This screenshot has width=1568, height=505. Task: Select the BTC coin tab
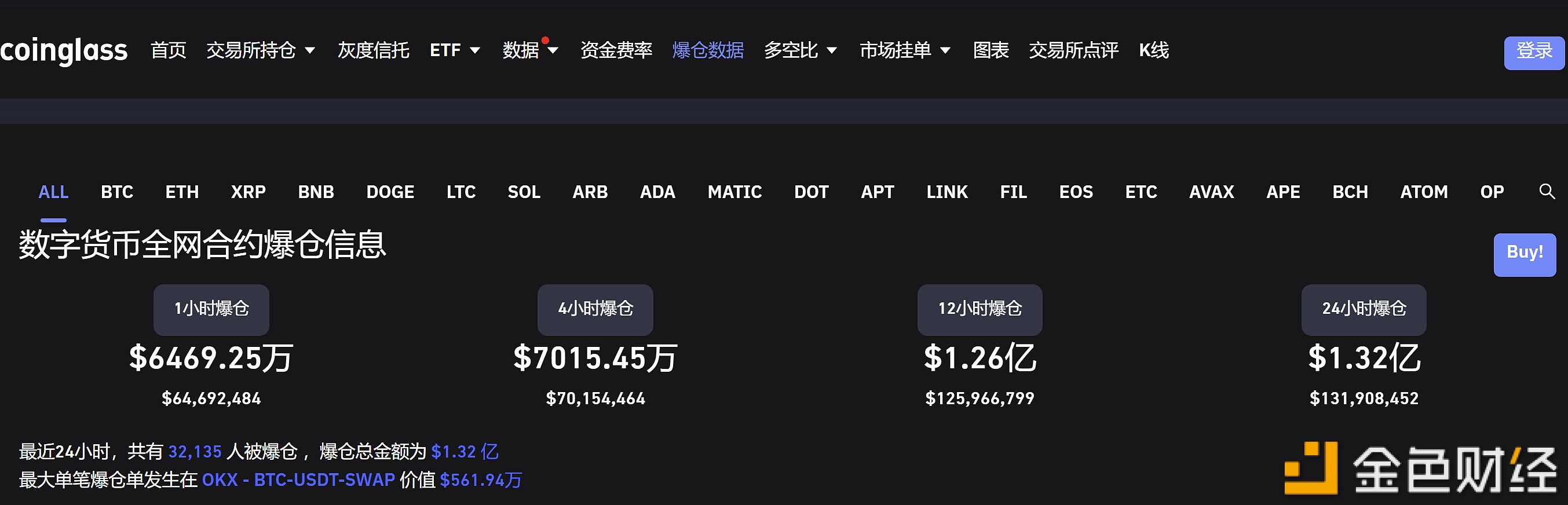[x=117, y=192]
